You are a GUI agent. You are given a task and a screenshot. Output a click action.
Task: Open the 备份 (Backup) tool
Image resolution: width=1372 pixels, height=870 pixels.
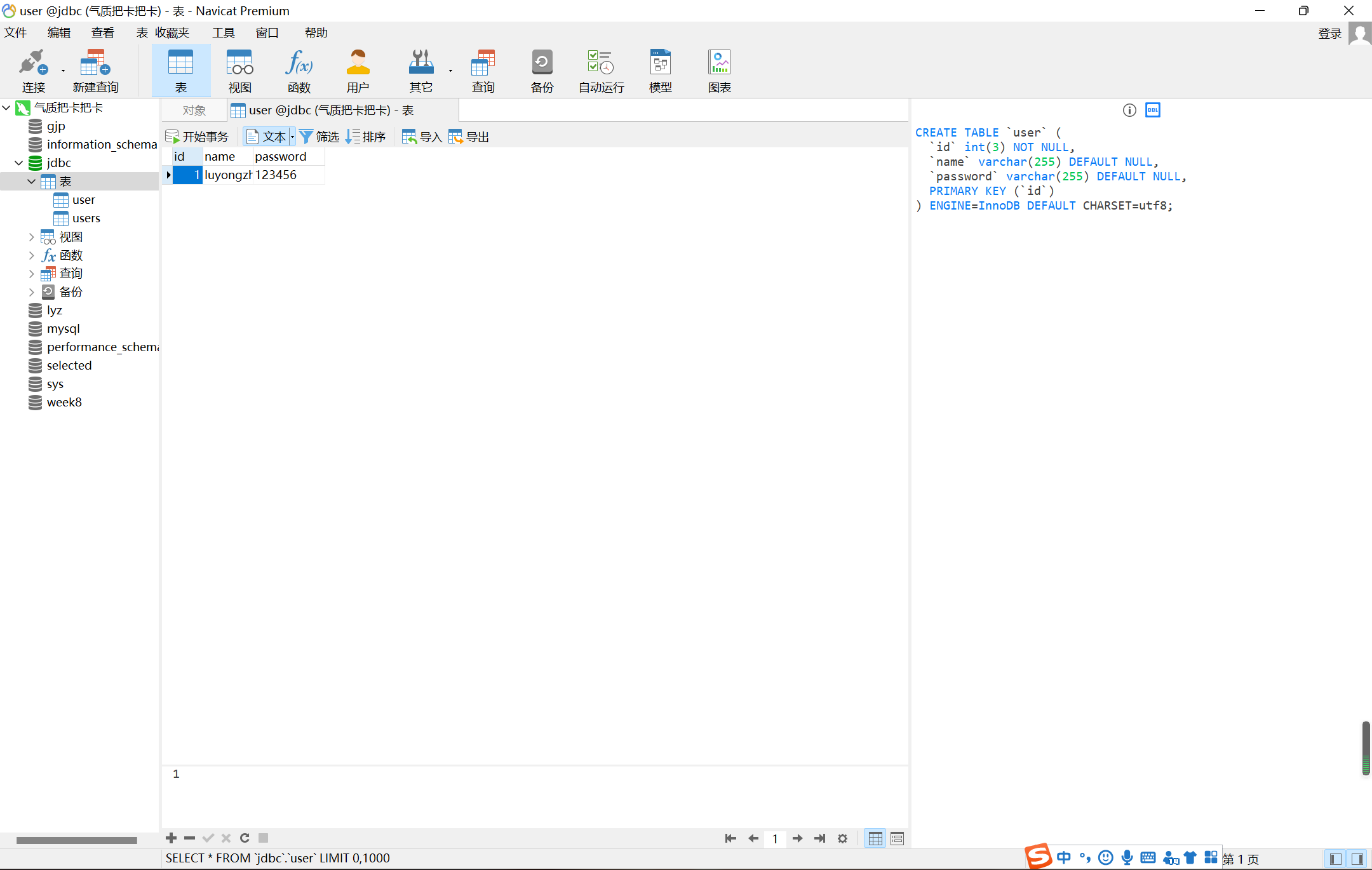(x=541, y=69)
